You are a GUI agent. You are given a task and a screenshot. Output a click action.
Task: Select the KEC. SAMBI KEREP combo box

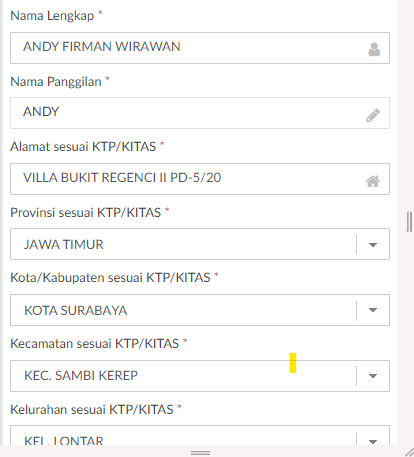click(200, 376)
